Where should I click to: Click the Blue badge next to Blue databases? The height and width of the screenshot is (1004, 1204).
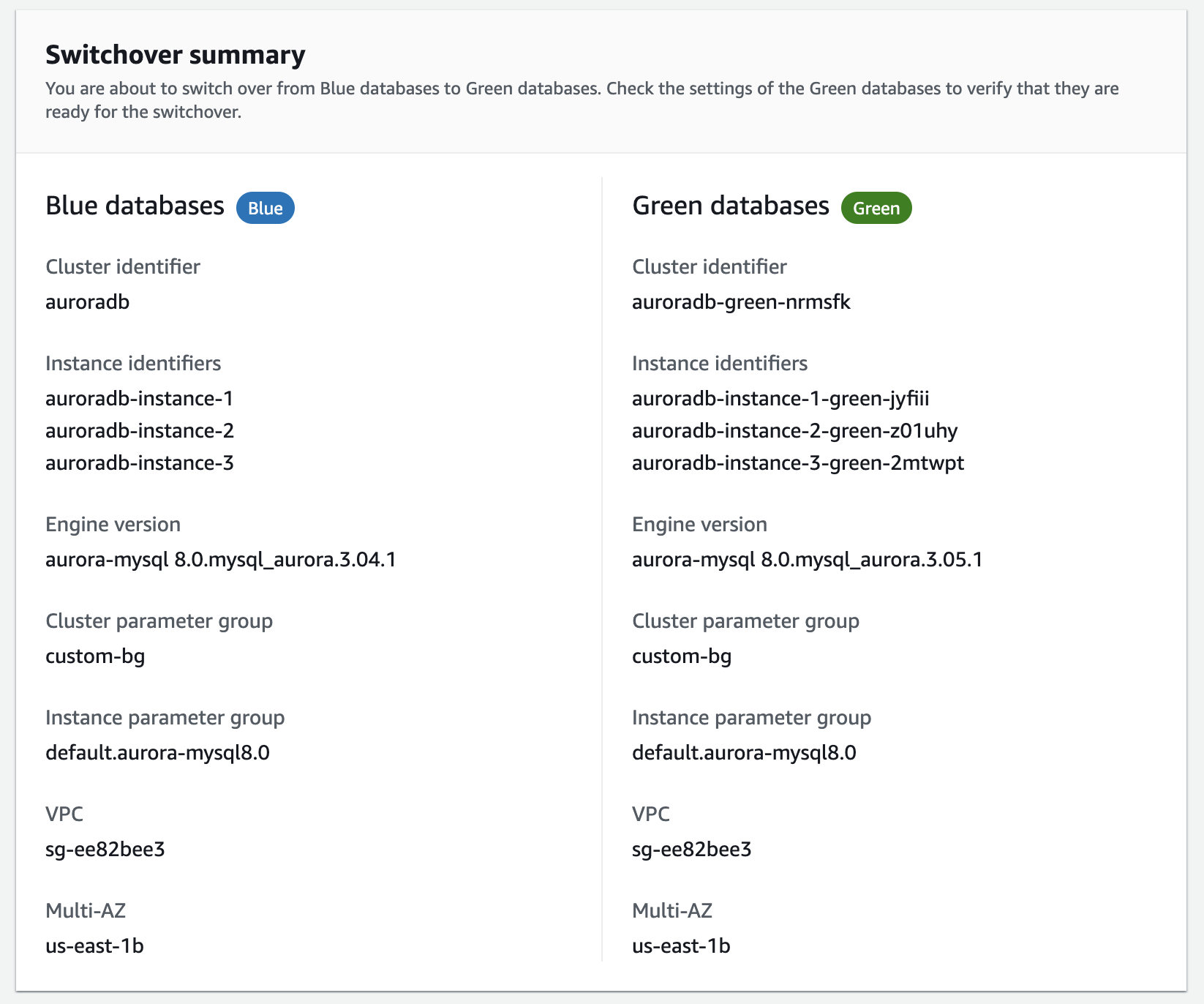pyautogui.click(x=265, y=208)
